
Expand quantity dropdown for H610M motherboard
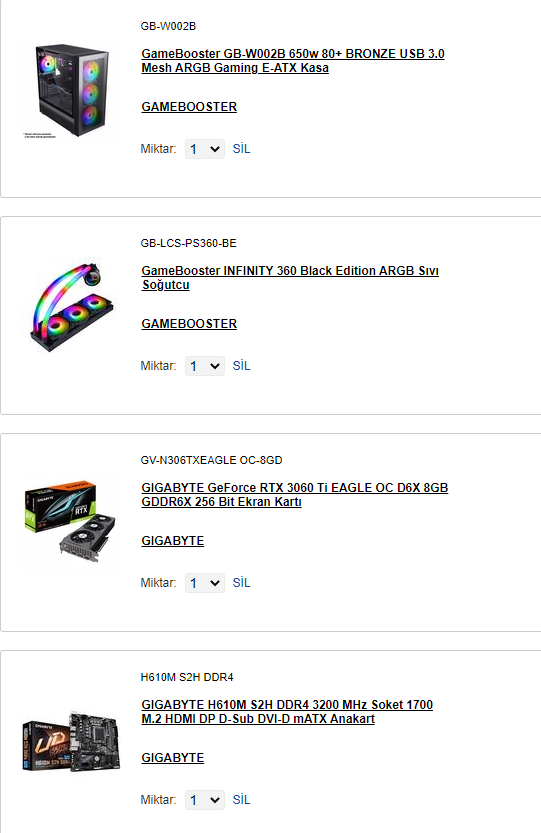[205, 800]
